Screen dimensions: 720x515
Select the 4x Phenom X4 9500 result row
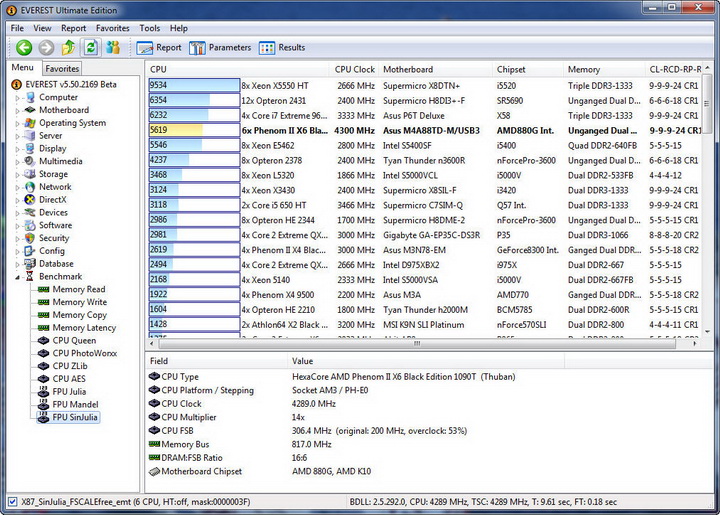(x=424, y=295)
